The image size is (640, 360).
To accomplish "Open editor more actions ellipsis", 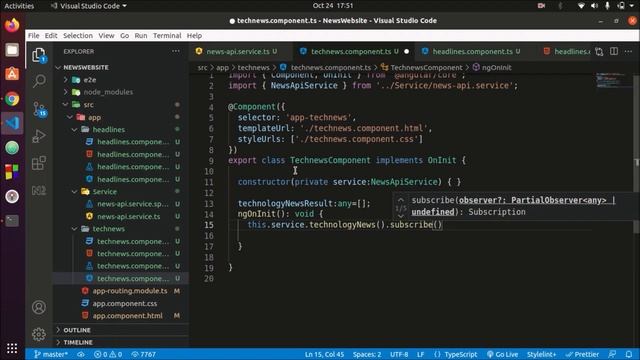I will click(628, 51).
